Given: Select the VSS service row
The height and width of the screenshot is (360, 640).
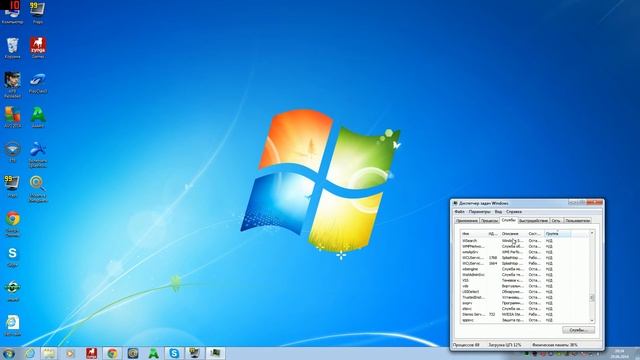Looking at the screenshot, I should 525,280.
